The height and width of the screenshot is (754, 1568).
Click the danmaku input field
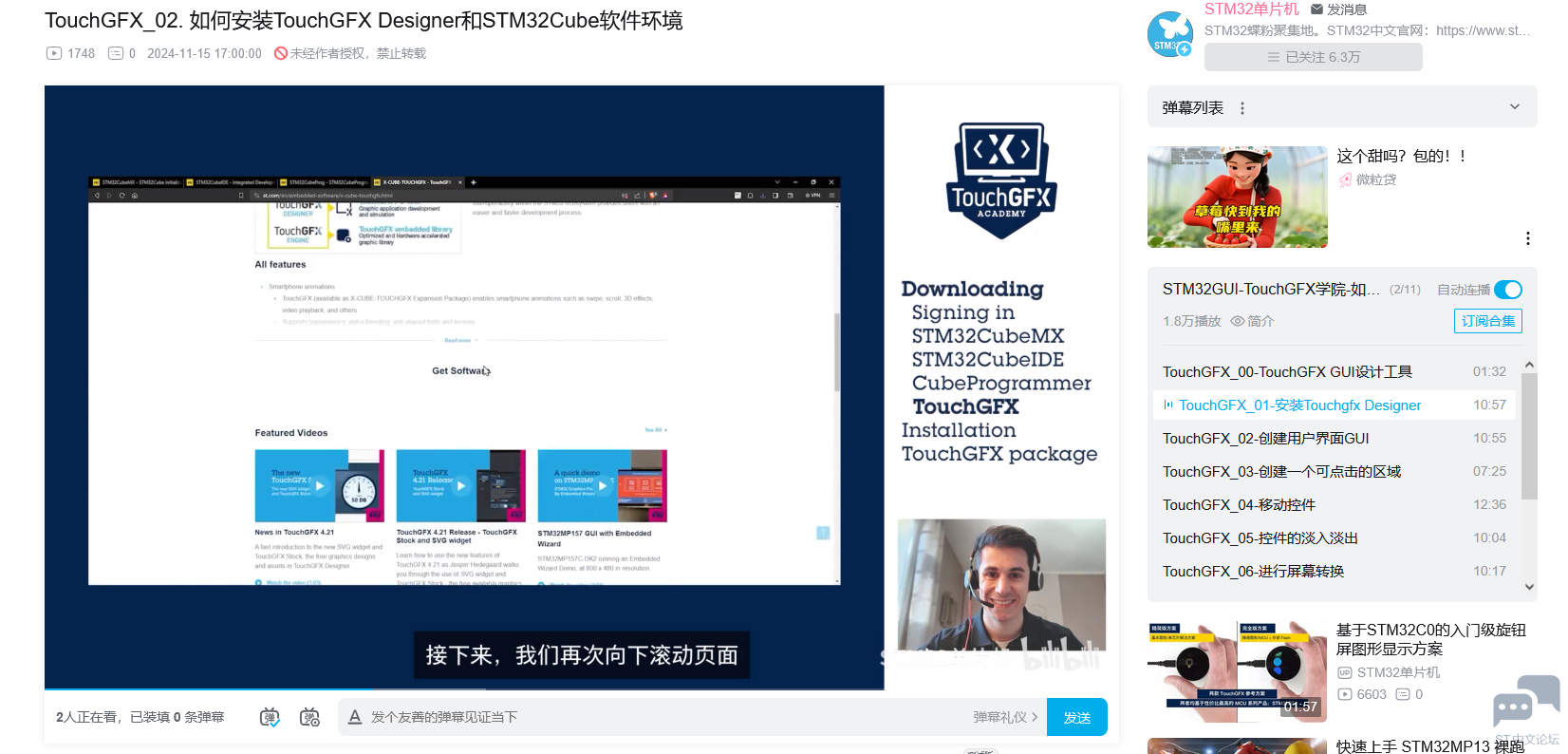point(664,717)
